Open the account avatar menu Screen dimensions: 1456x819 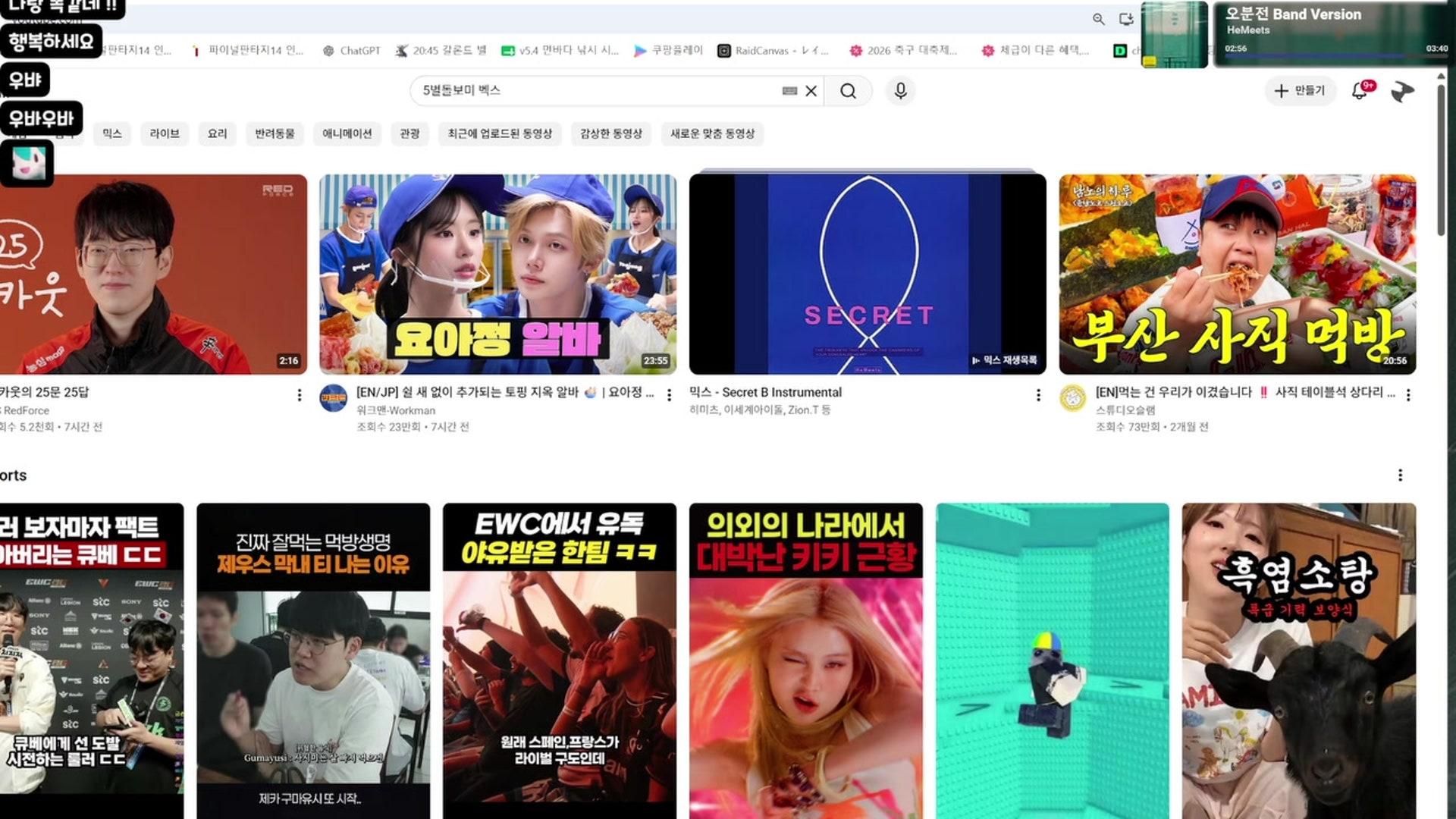[x=1402, y=91]
